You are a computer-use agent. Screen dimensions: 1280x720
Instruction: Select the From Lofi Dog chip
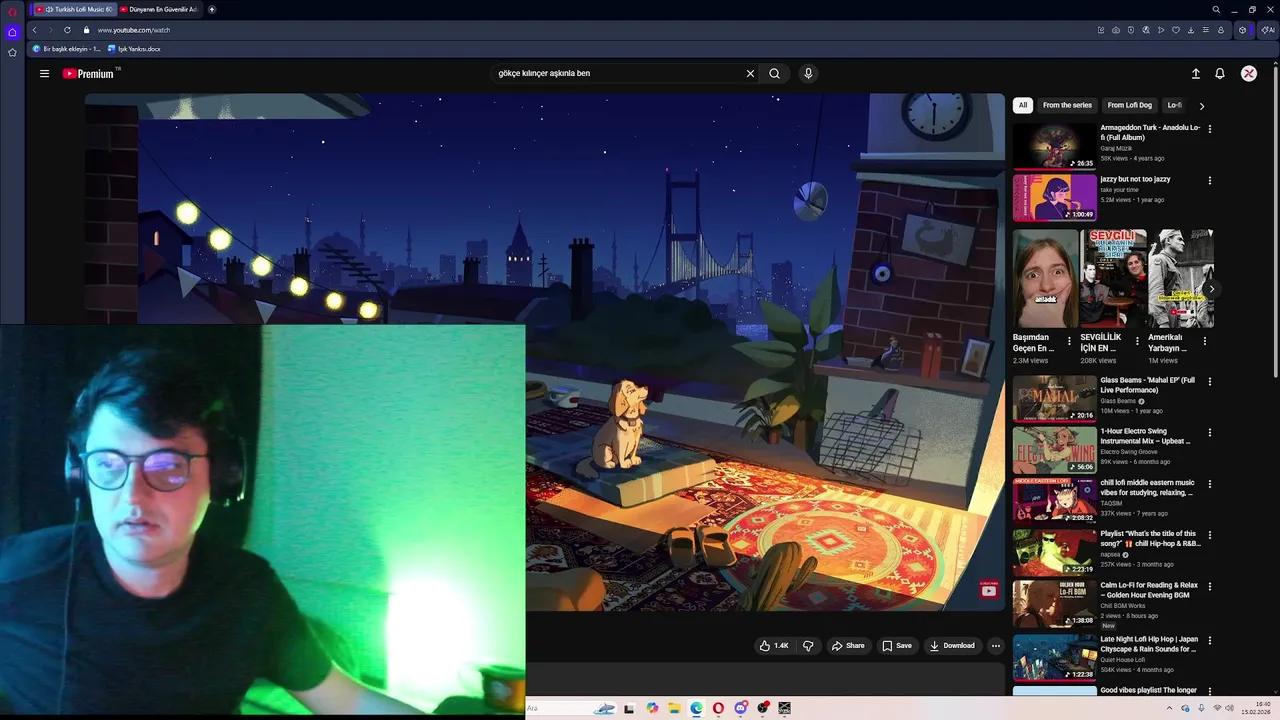click(x=1129, y=105)
